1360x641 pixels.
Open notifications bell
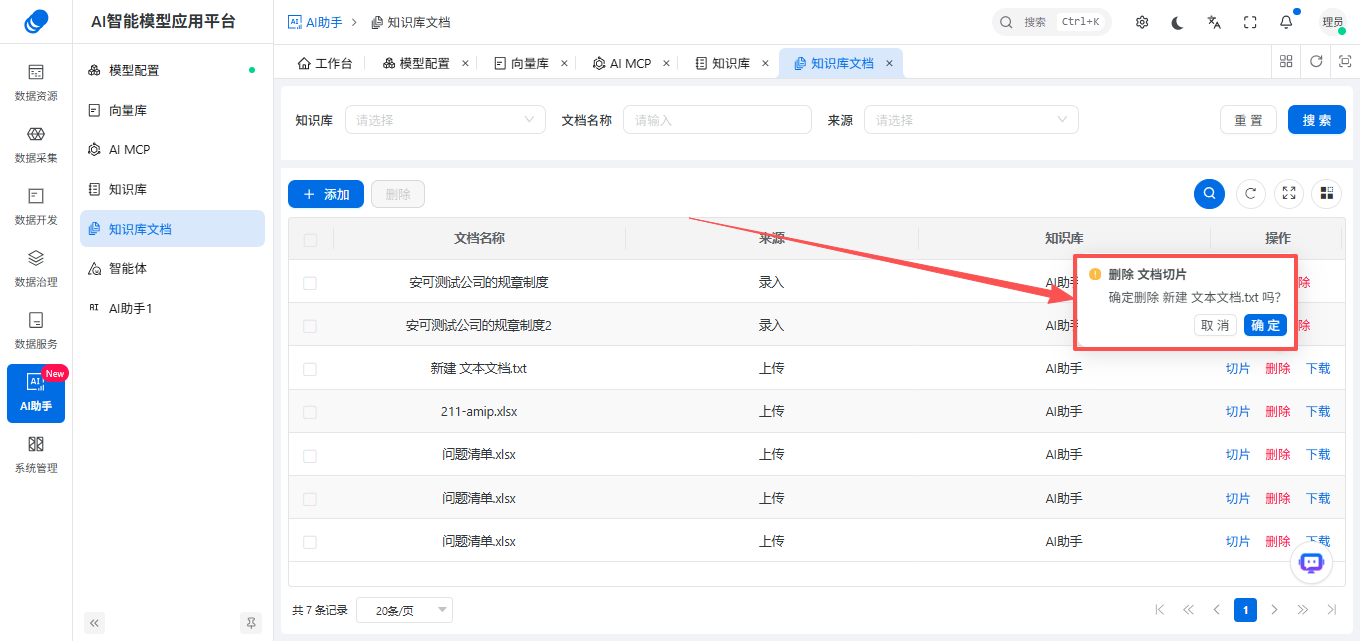(1286, 22)
